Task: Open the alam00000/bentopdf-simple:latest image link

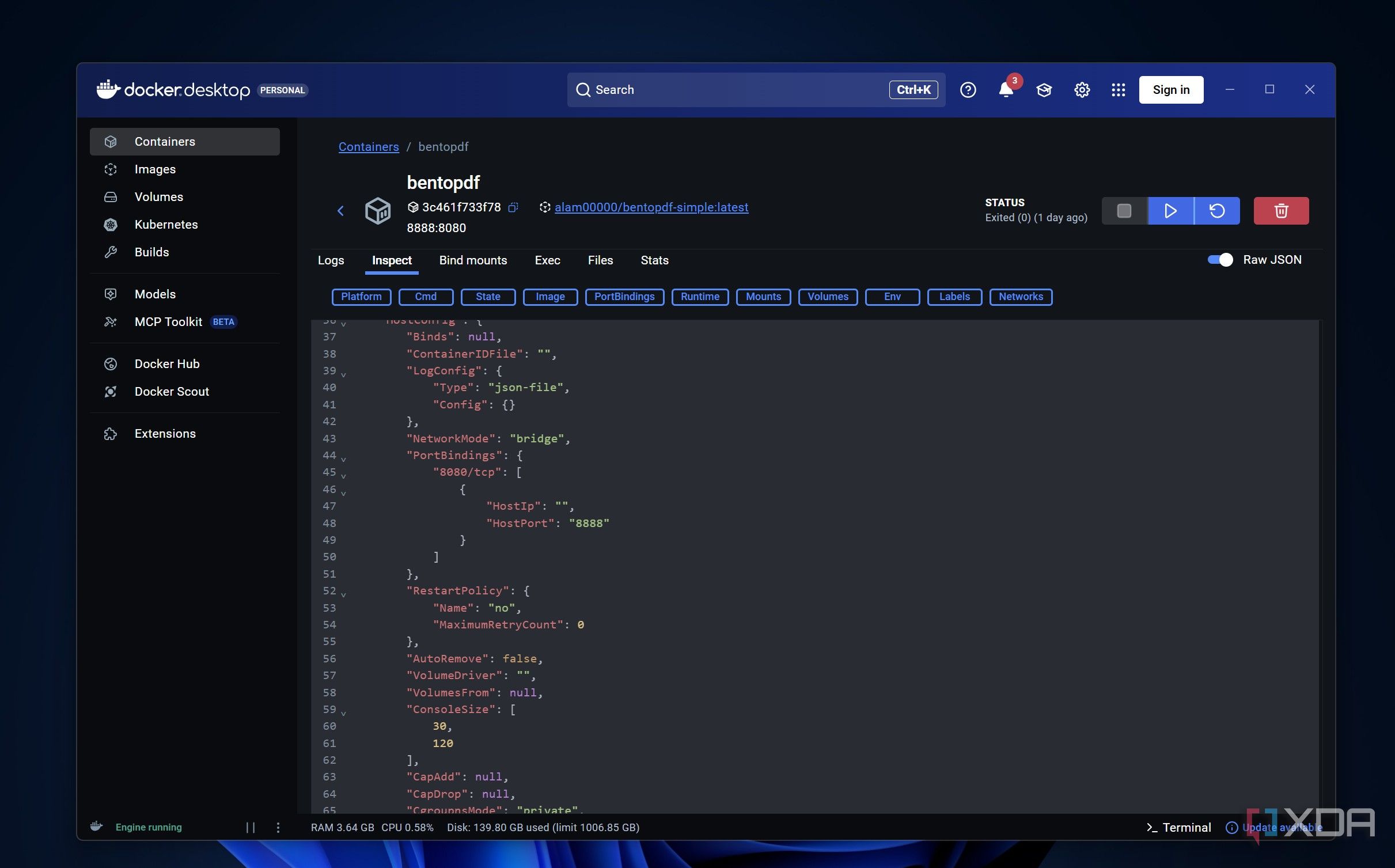Action: click(651, 207)
